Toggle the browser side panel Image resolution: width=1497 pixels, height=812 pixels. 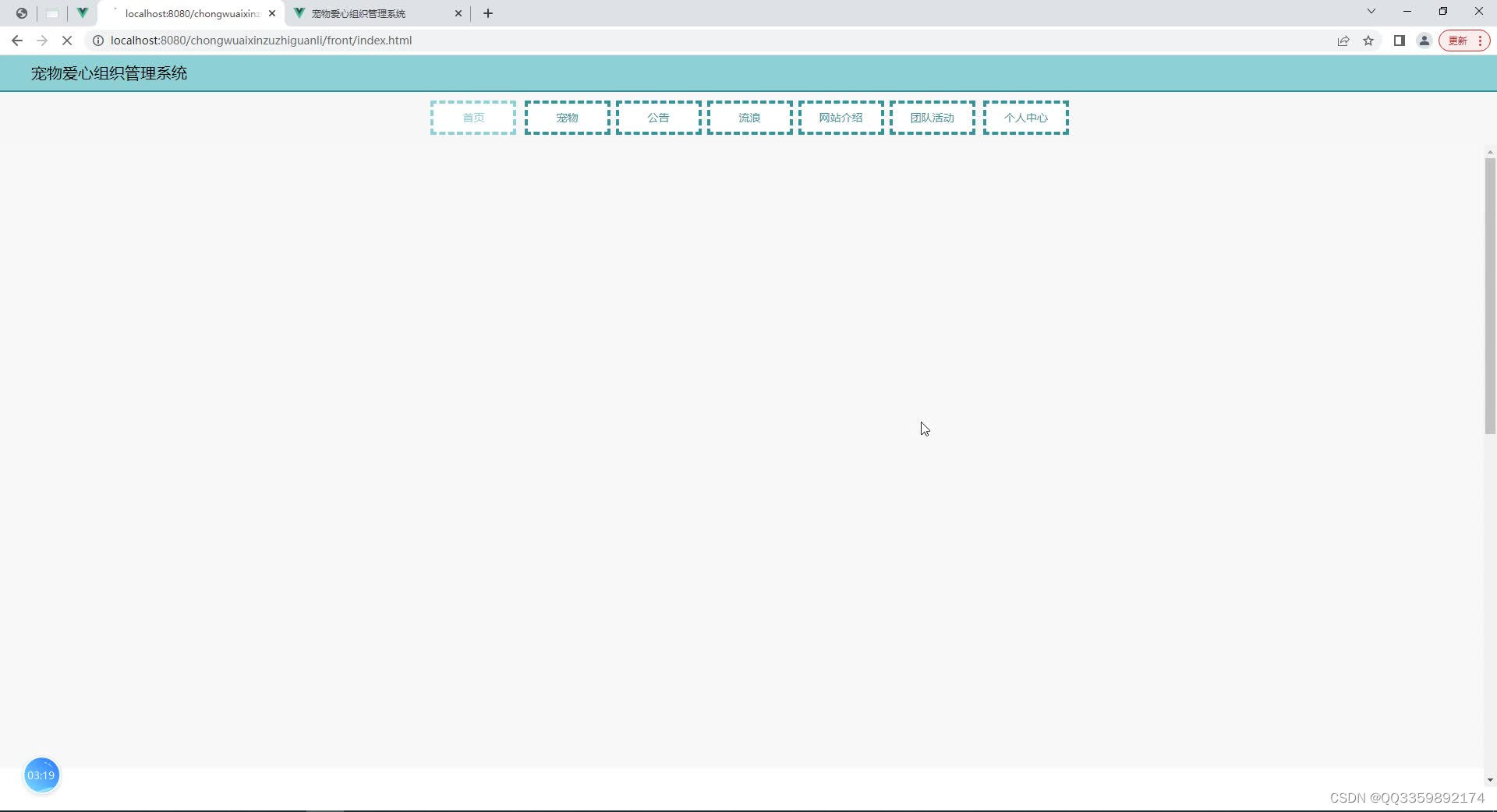tap(1400, 41)
